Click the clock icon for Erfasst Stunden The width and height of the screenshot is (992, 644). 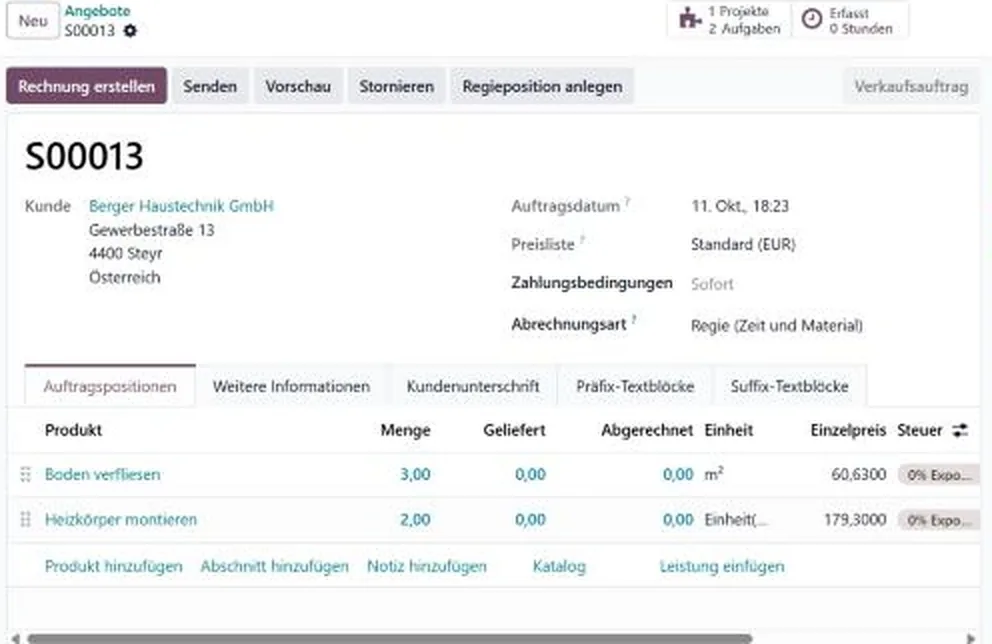pos(812,19)
